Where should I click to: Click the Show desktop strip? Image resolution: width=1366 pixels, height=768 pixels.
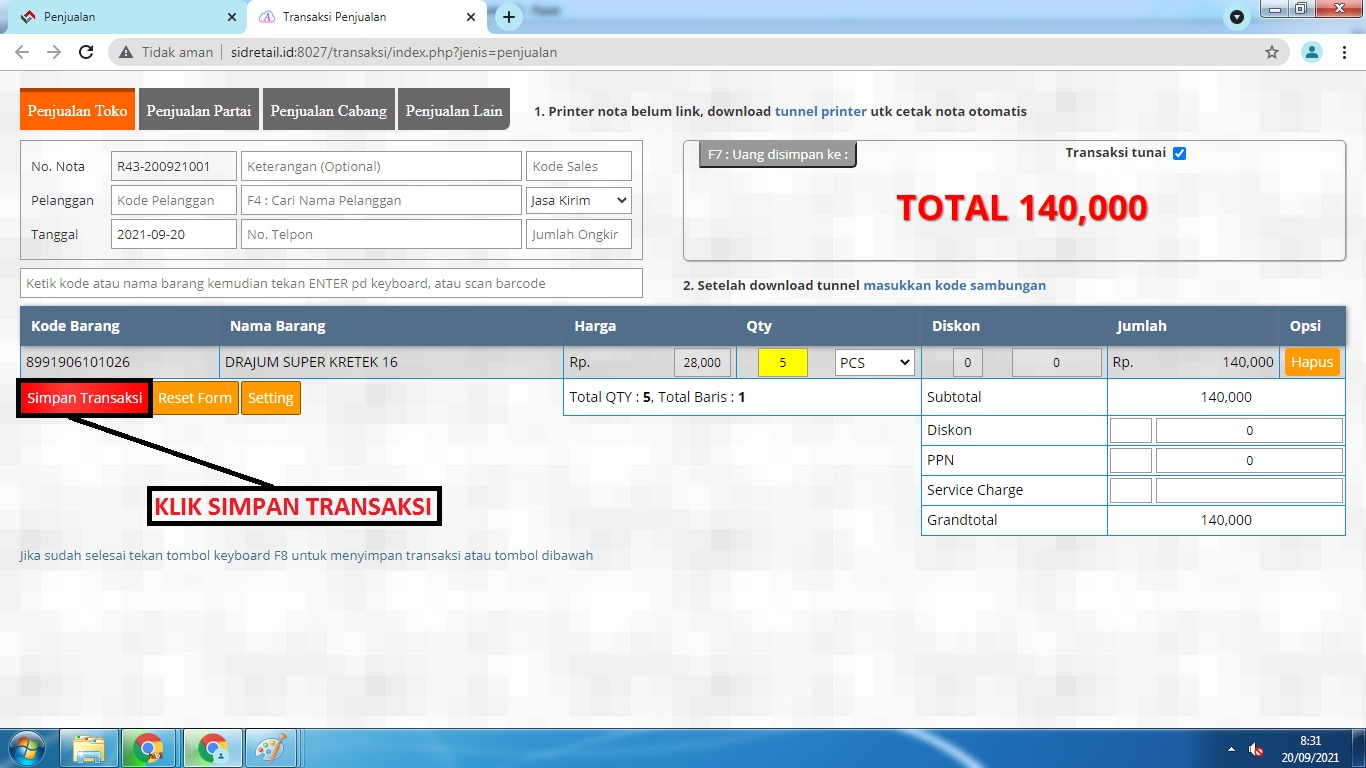tap(1359, 748)
